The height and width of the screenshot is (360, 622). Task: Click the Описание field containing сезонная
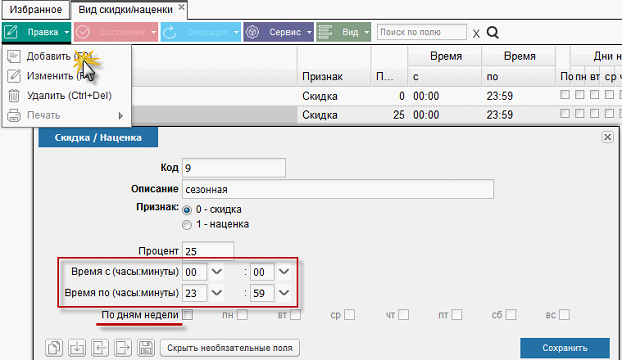point(338,189)
